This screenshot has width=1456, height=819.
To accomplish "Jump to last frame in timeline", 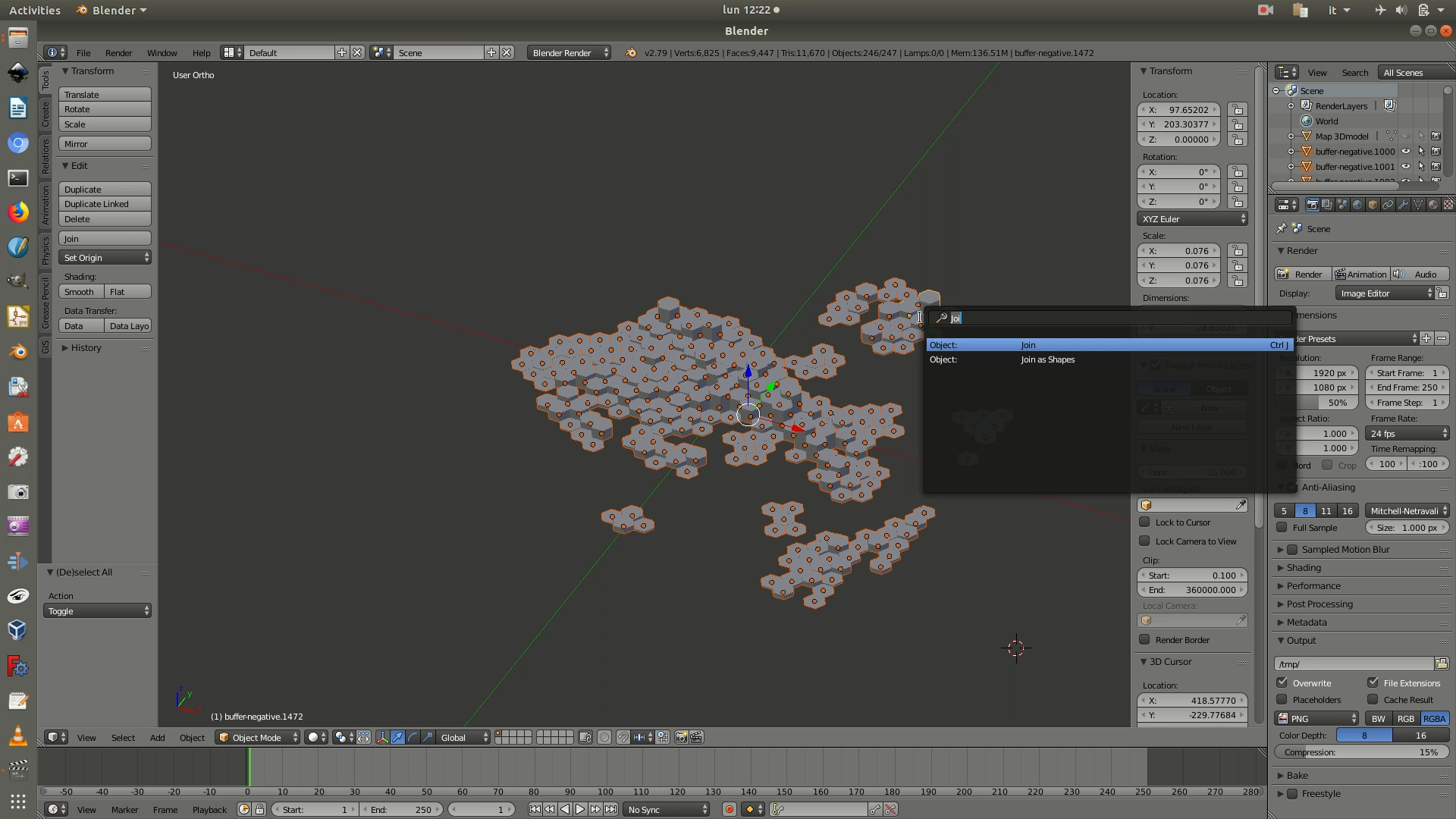I will [x=610, y=809].
